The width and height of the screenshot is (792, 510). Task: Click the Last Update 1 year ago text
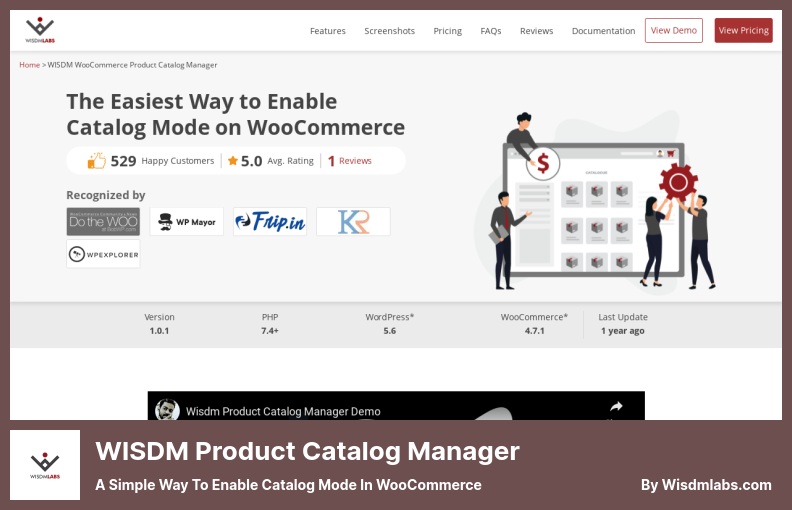[623, 324]
